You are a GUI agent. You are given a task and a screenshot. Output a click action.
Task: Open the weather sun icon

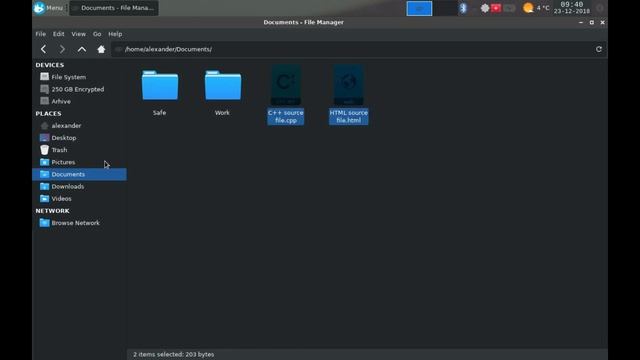pos(528,8)
